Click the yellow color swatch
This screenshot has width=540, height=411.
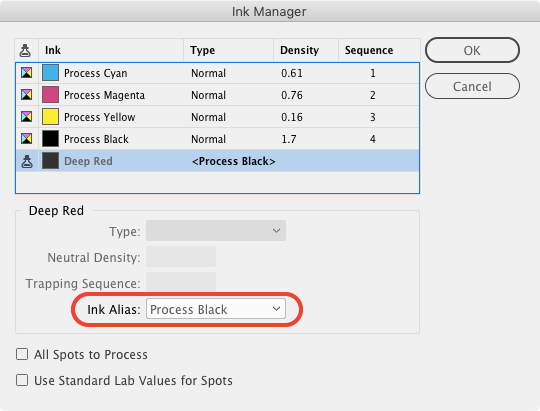(50, 117)
